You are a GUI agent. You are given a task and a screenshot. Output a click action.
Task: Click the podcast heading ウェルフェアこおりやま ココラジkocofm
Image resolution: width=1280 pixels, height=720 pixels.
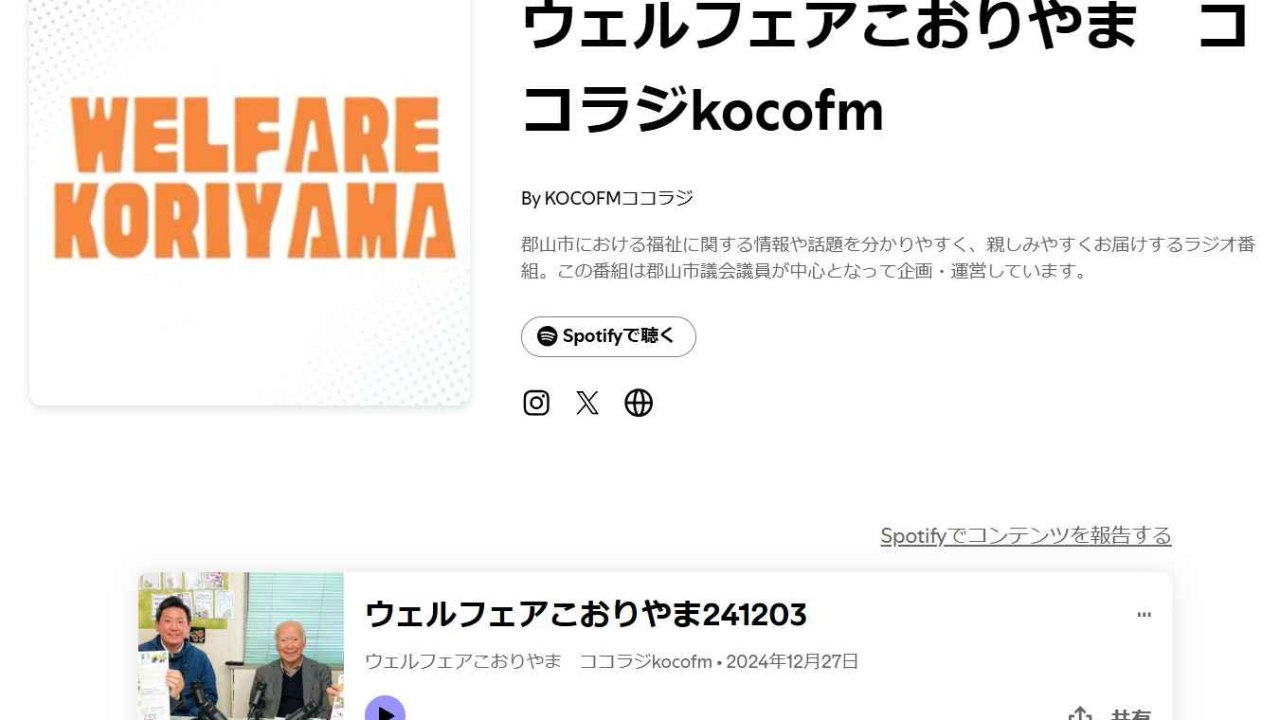click(886, 68)
